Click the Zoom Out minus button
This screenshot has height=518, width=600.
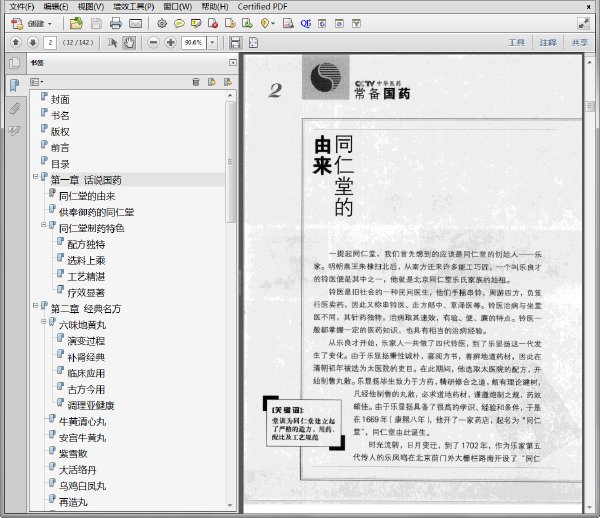153,42
